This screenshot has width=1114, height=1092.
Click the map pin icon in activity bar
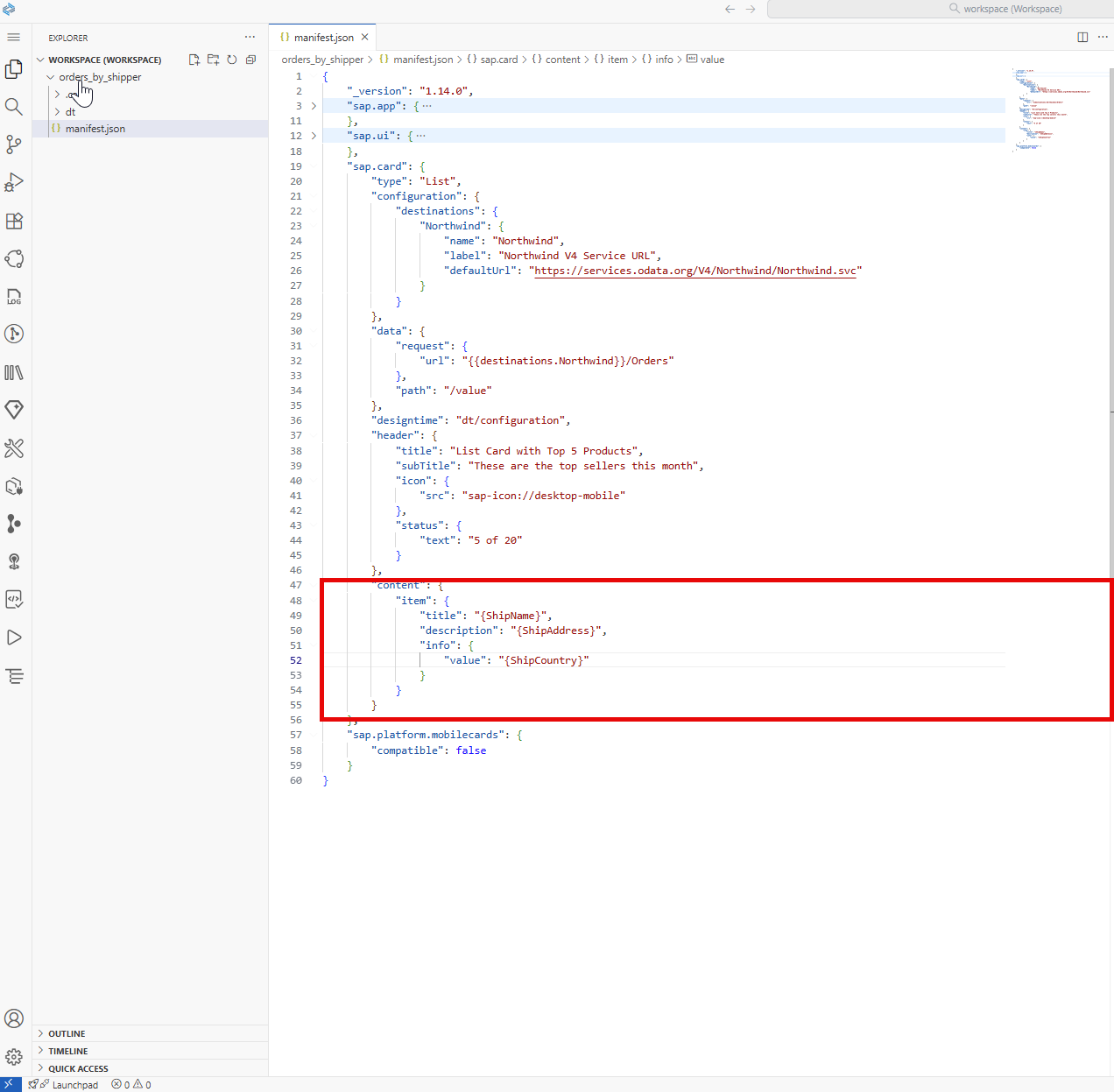click(x=13, y=561)
